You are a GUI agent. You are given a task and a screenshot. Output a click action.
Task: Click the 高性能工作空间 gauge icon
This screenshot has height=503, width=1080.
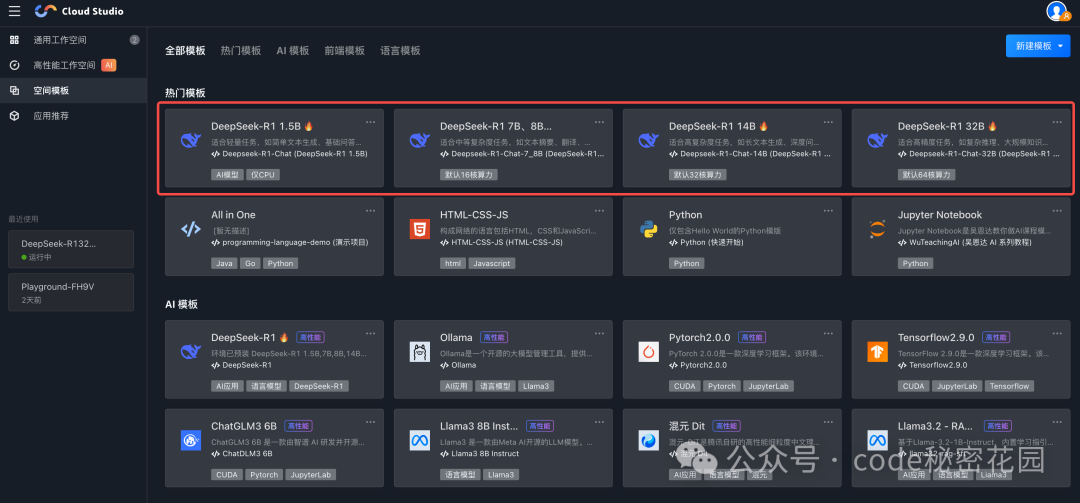click(x=14, y=65)
